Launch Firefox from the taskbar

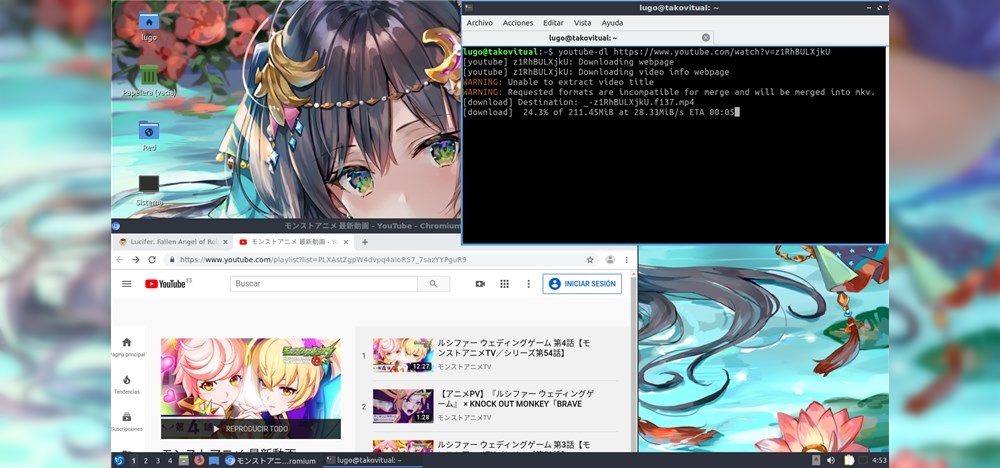pyautogui.click(x=198, y=460)
